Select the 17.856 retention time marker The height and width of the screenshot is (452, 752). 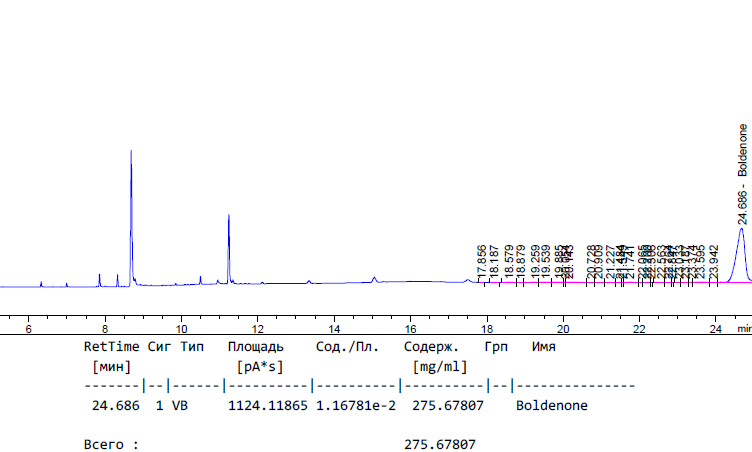(x=482, y=261)
